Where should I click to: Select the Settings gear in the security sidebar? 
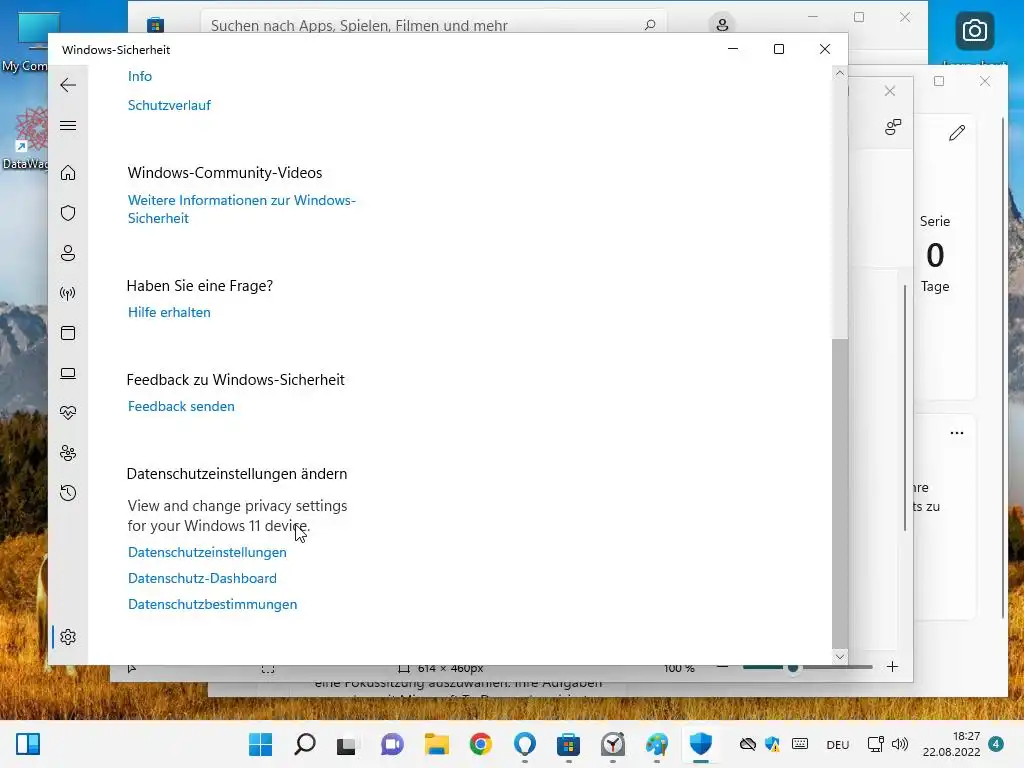click(x=68, y=637)
